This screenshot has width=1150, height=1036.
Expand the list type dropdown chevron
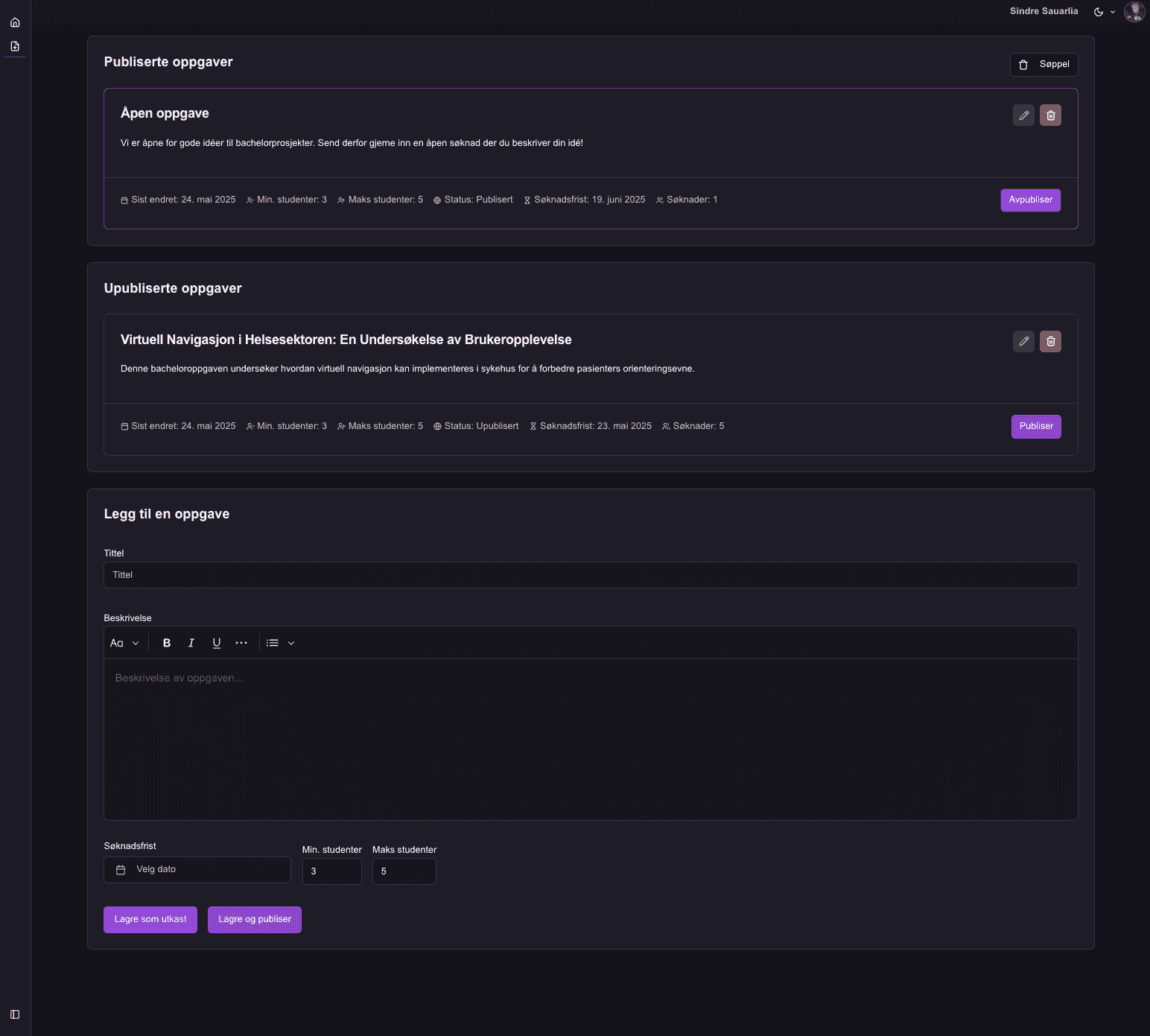point(291,643)
